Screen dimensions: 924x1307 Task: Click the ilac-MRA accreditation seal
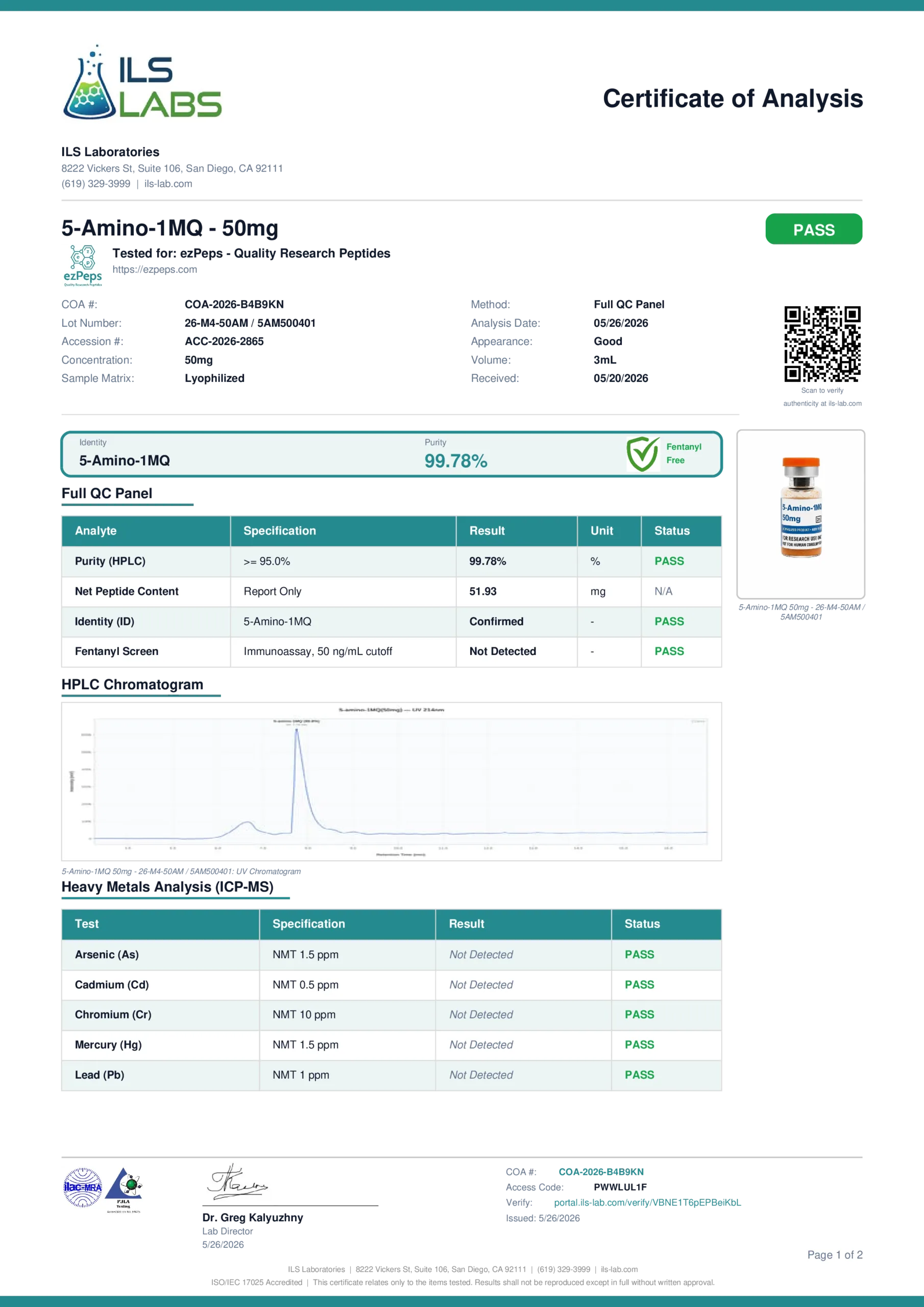click(x=83, y=1188)
